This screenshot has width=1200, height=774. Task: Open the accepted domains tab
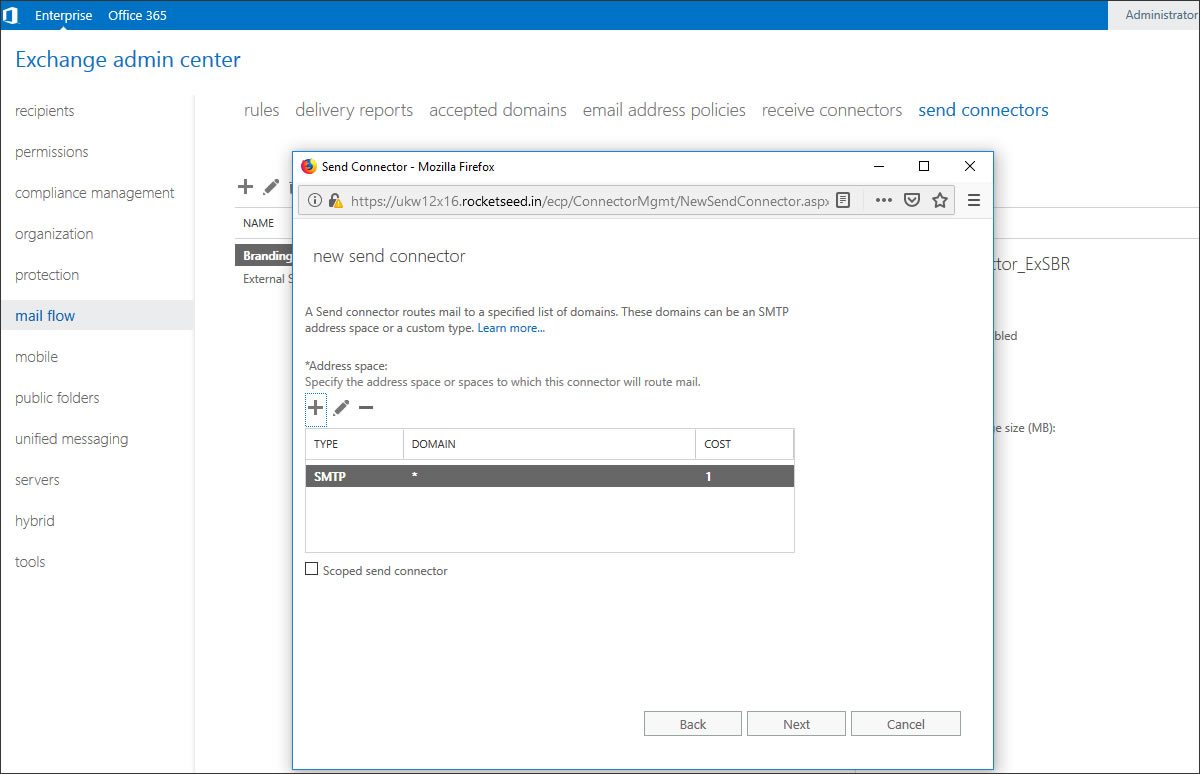497,110
